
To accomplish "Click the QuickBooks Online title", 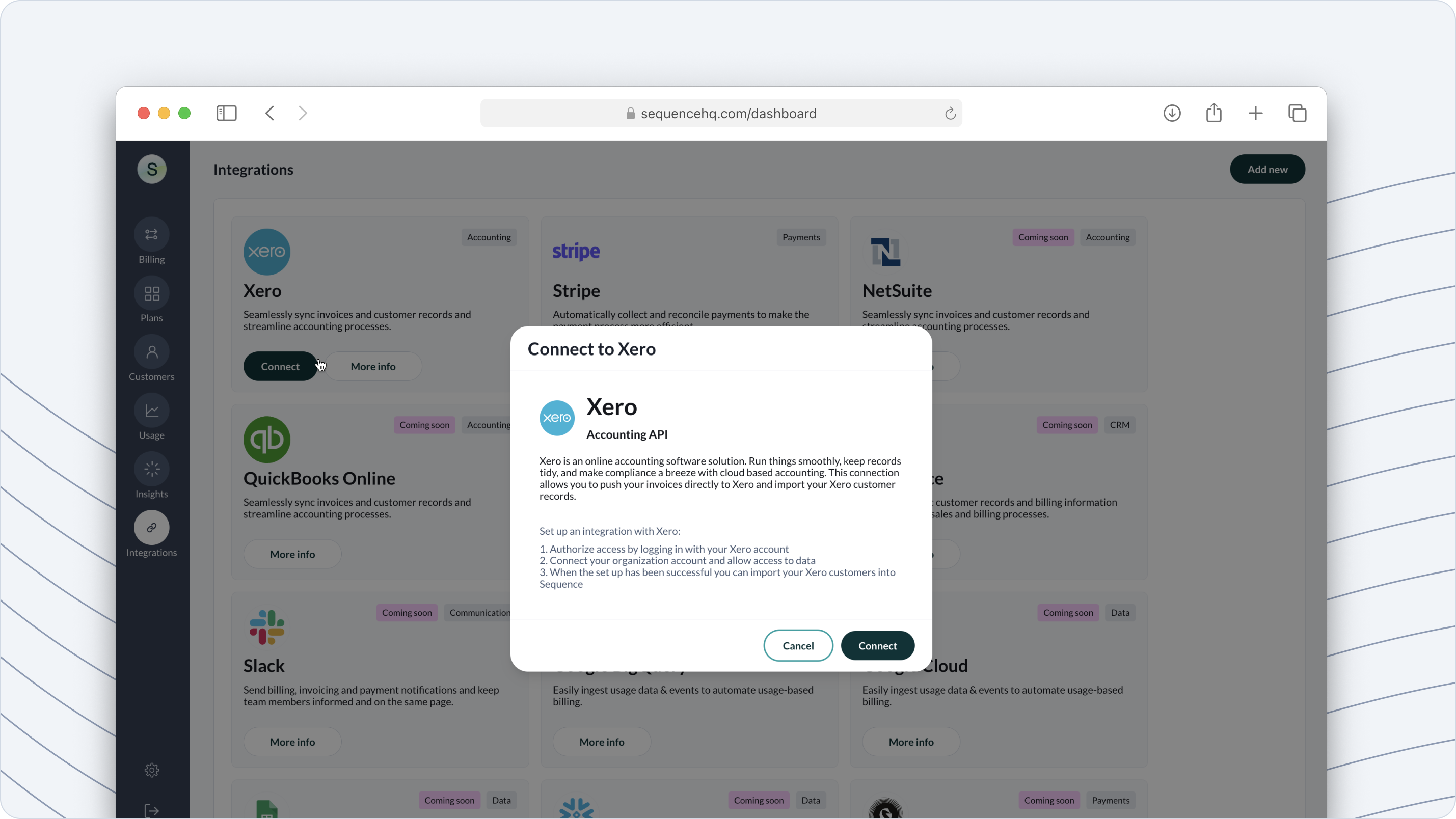I will 319,478.
